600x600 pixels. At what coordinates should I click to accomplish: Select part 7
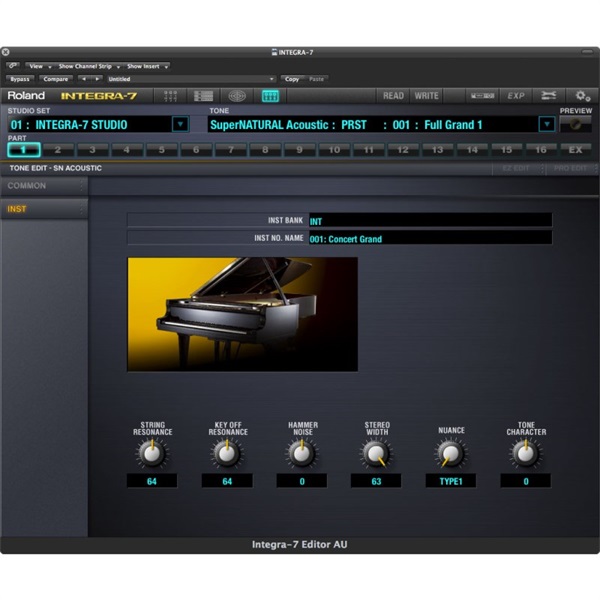click(x=230, y=150)
